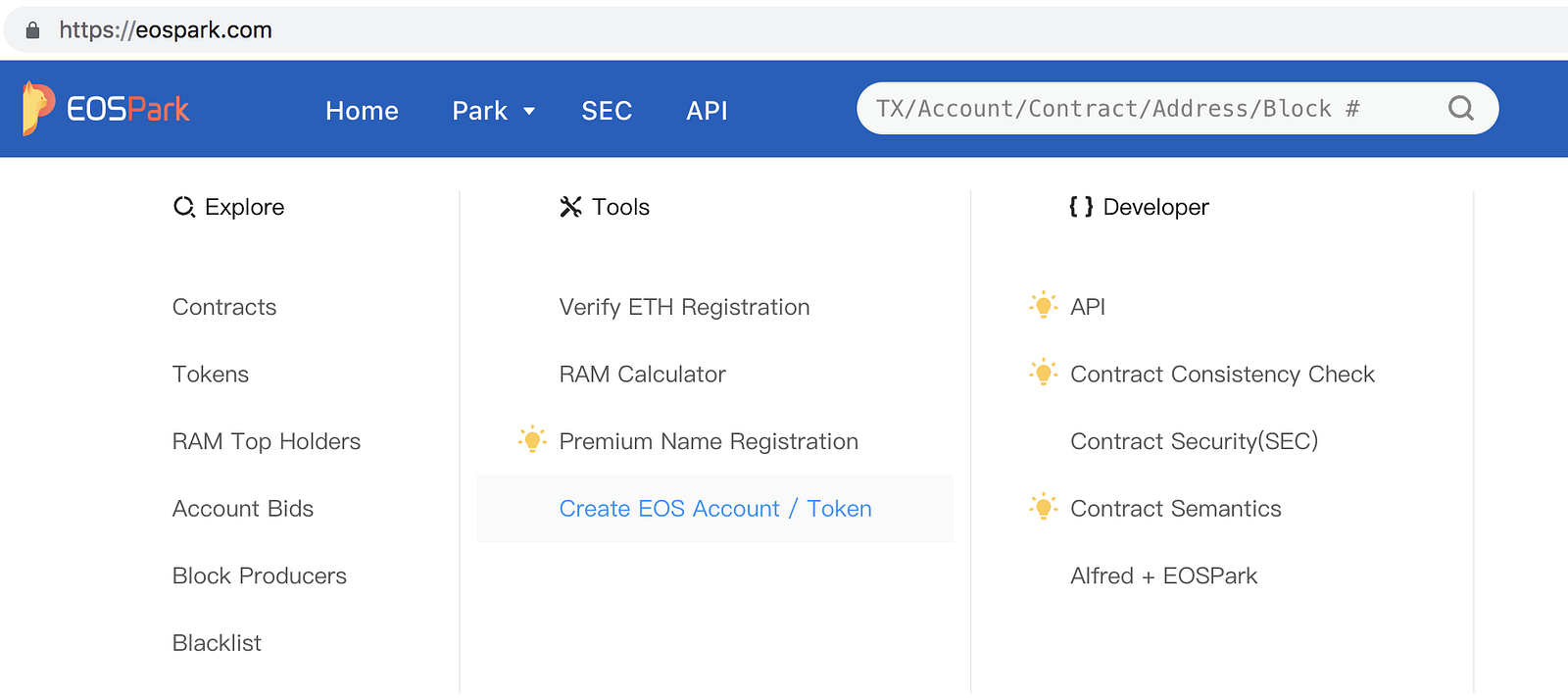Click lightbulb icon next to Contract Semantics
Image resolution: width=1568 pixels, height=700 pixels.
(1044, 506)
